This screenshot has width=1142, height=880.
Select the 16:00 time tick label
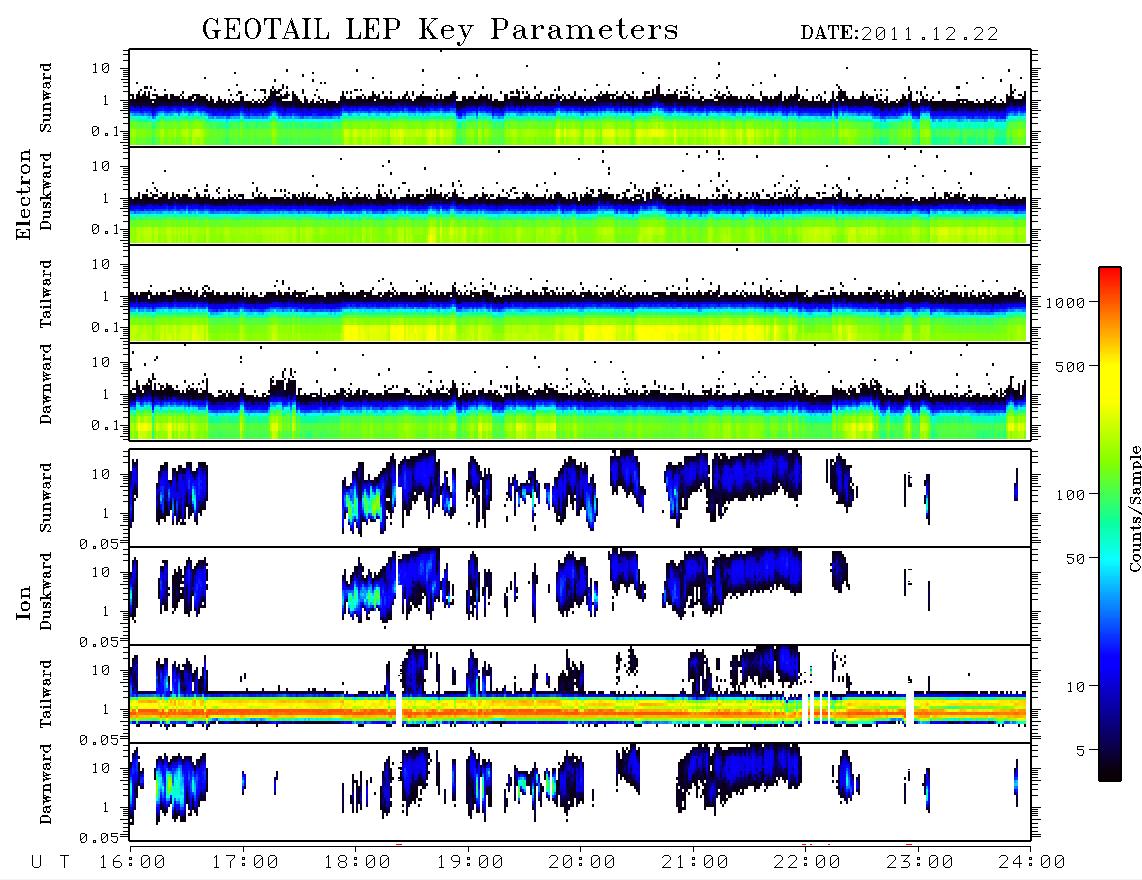coord(133,862)
